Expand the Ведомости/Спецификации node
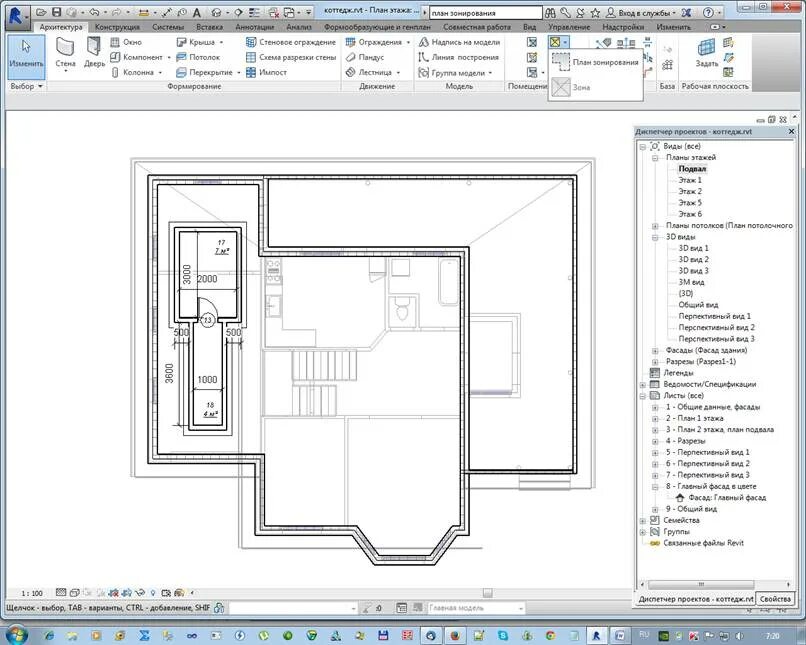The image size is (806, 645). coord(643,384)
